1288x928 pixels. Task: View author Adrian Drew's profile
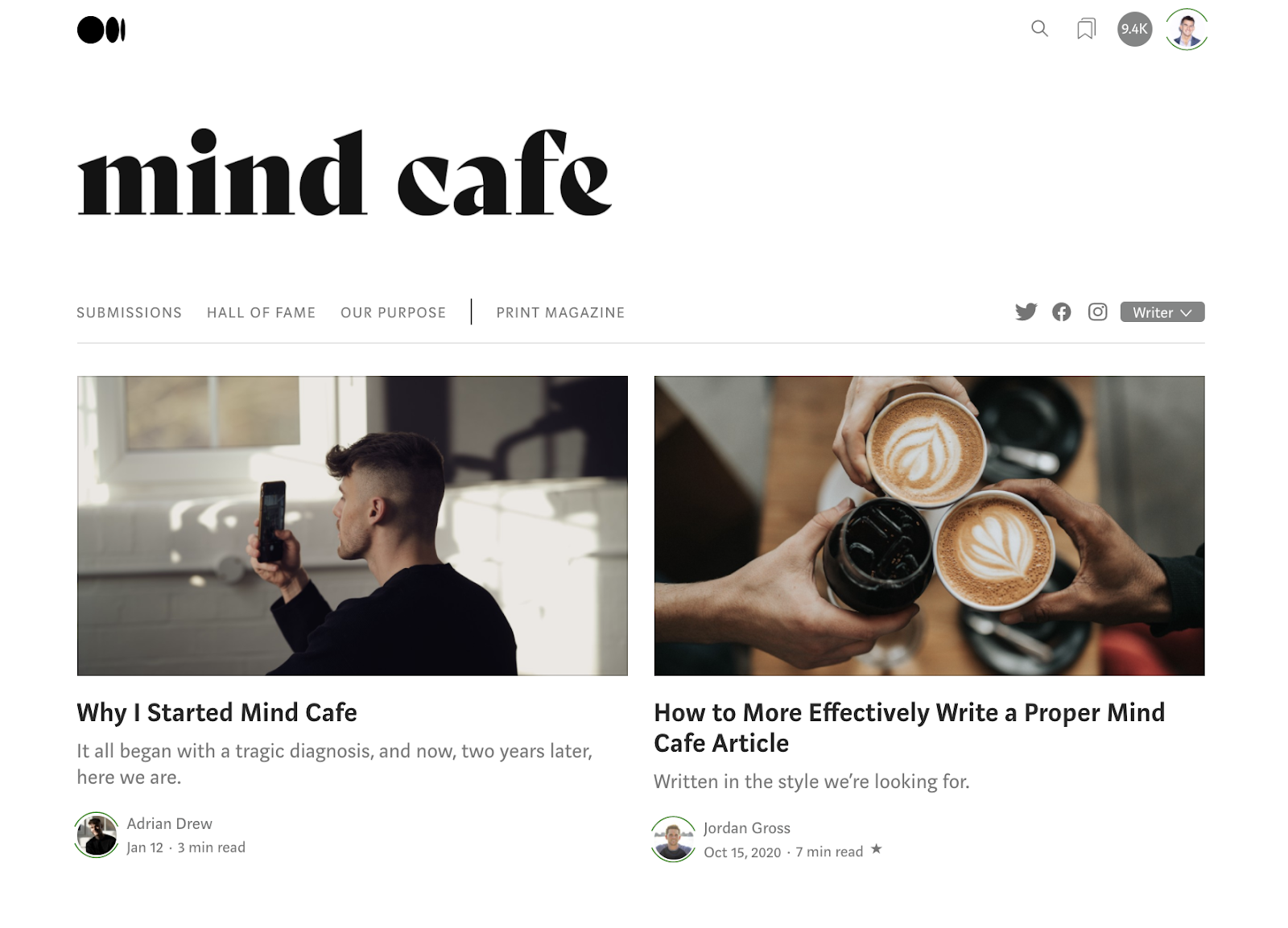click(x=169, y=823)
